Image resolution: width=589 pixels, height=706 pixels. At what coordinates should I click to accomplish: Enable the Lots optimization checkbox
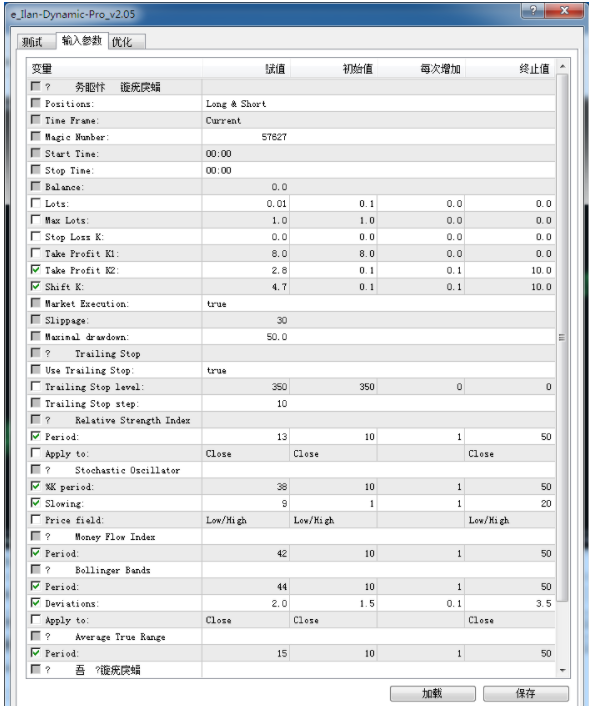pos(36,203)
